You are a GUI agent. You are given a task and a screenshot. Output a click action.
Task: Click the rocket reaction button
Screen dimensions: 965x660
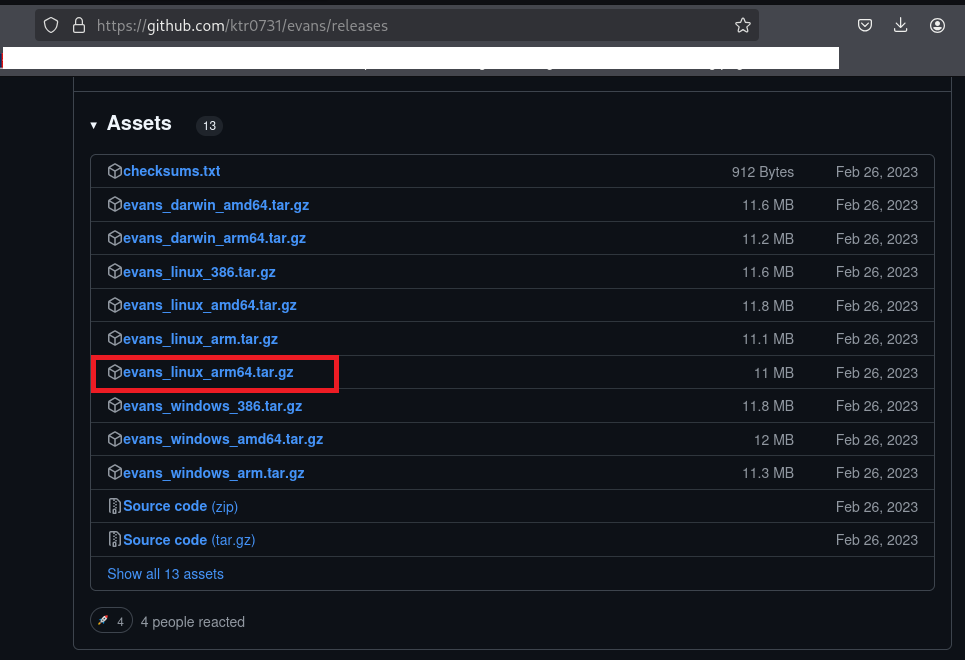click(x=112, y=621)
